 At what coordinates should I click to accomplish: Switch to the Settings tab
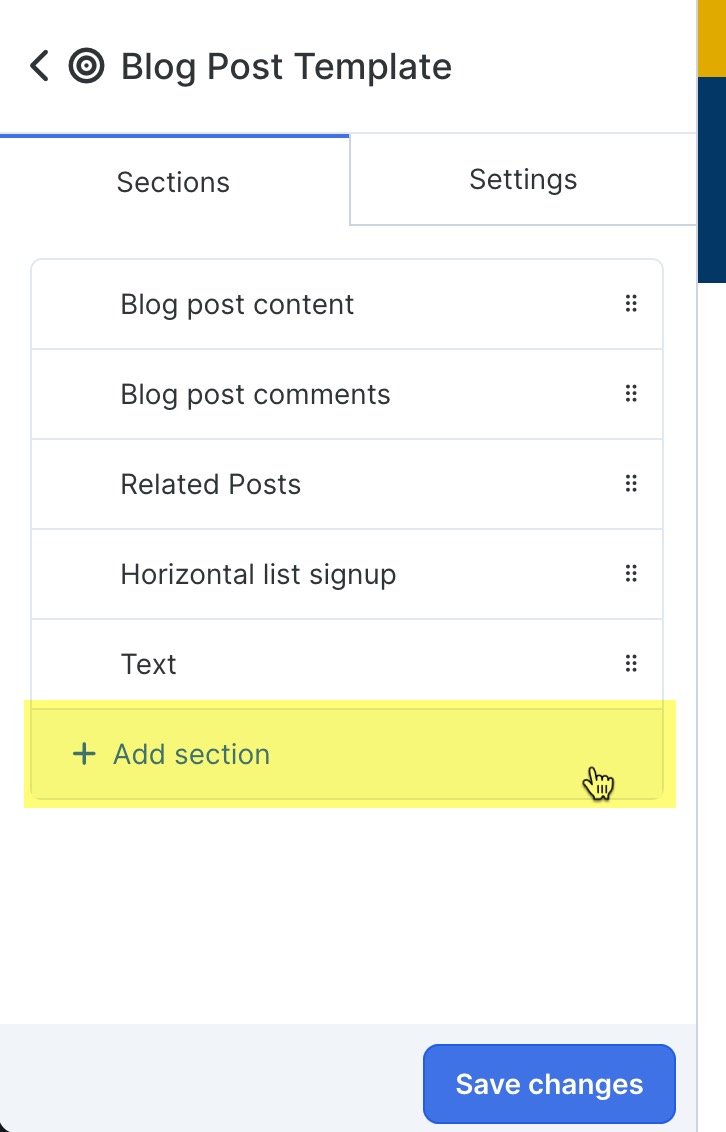coord(522,179)
